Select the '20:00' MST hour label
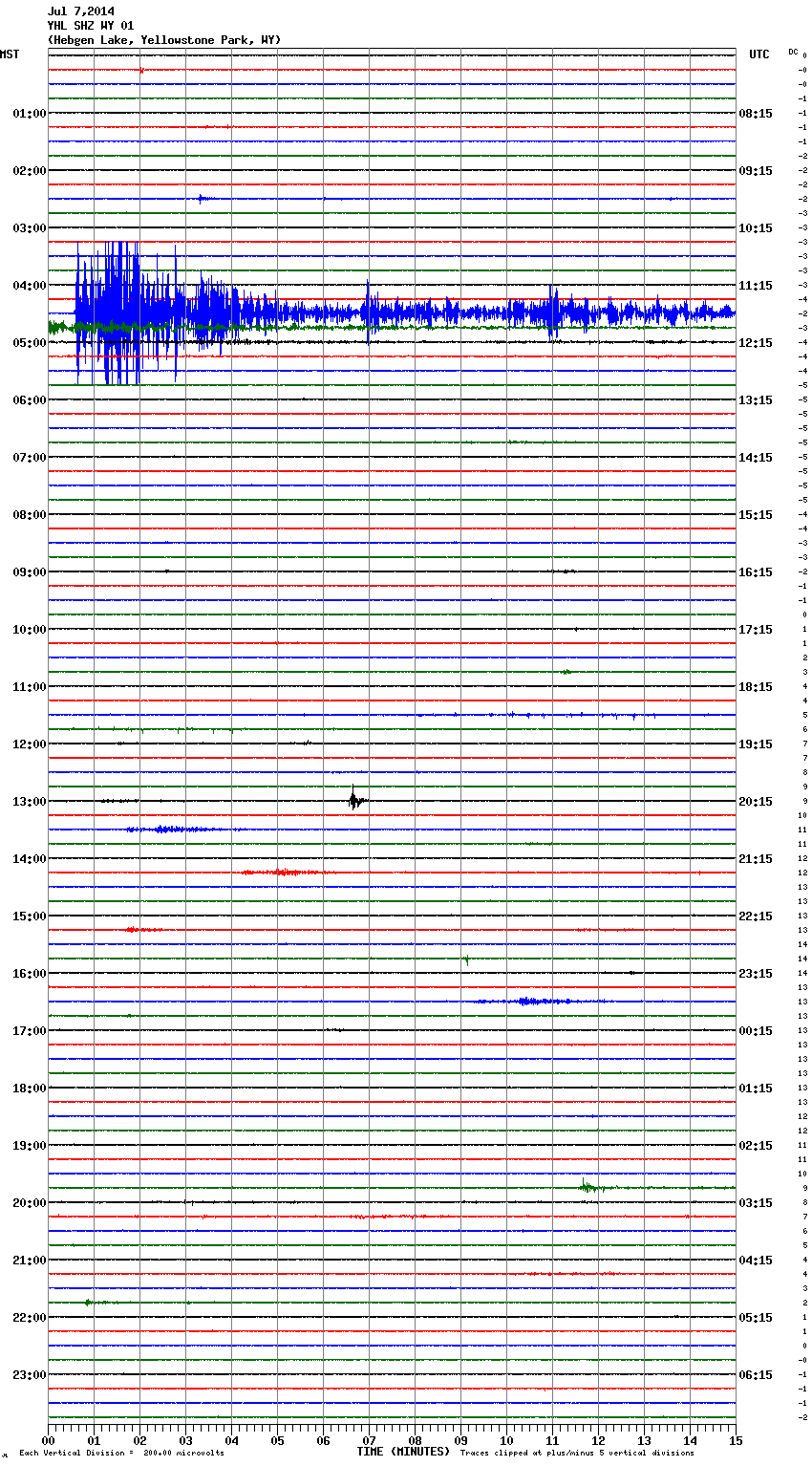Image resolution: width=812 pixels, height=1466 pixels. (x=30, y=1203)
